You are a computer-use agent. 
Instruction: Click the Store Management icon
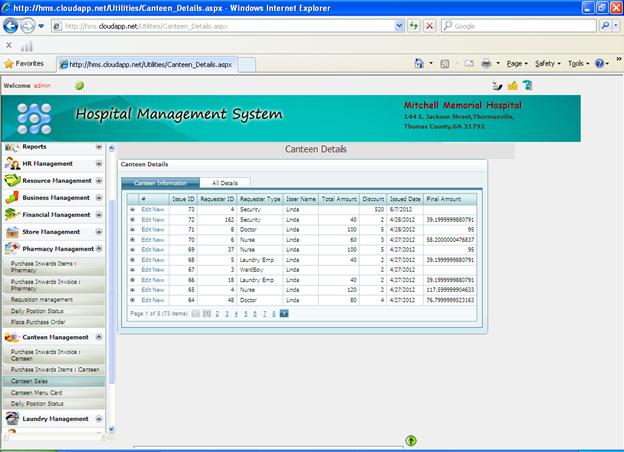click(12, 231)
